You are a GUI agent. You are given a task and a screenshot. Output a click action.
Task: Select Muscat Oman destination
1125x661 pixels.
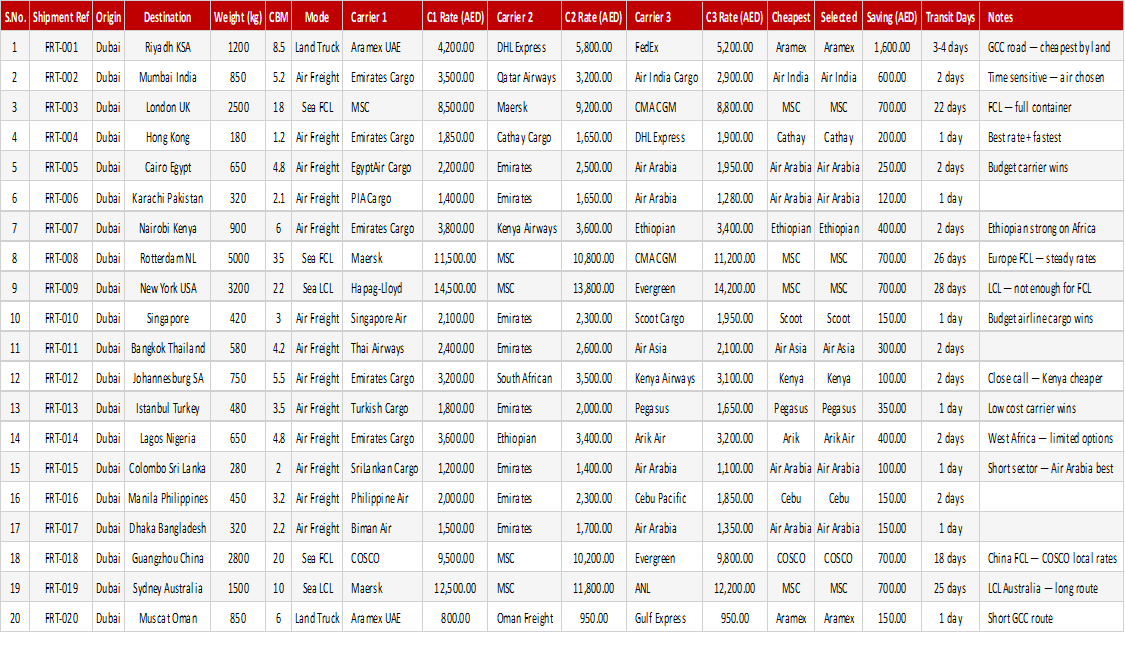167,619
